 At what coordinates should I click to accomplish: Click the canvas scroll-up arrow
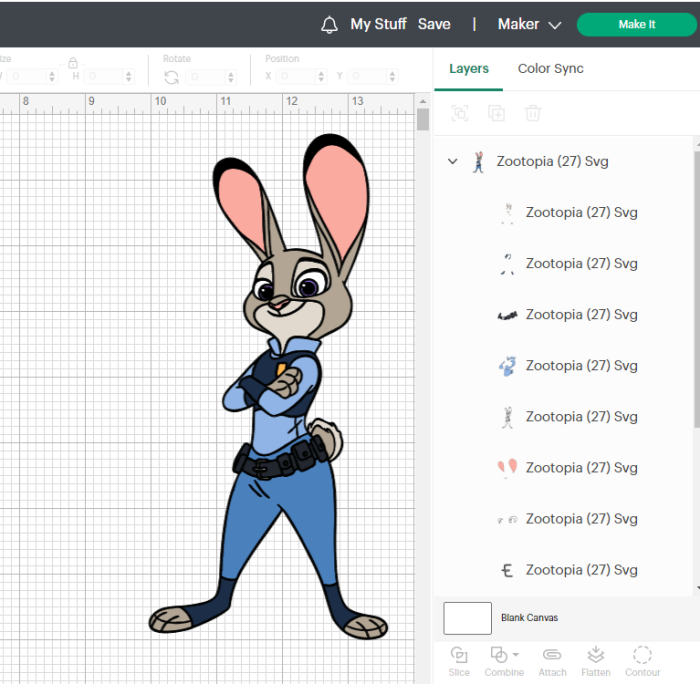[x=423, y=101]
